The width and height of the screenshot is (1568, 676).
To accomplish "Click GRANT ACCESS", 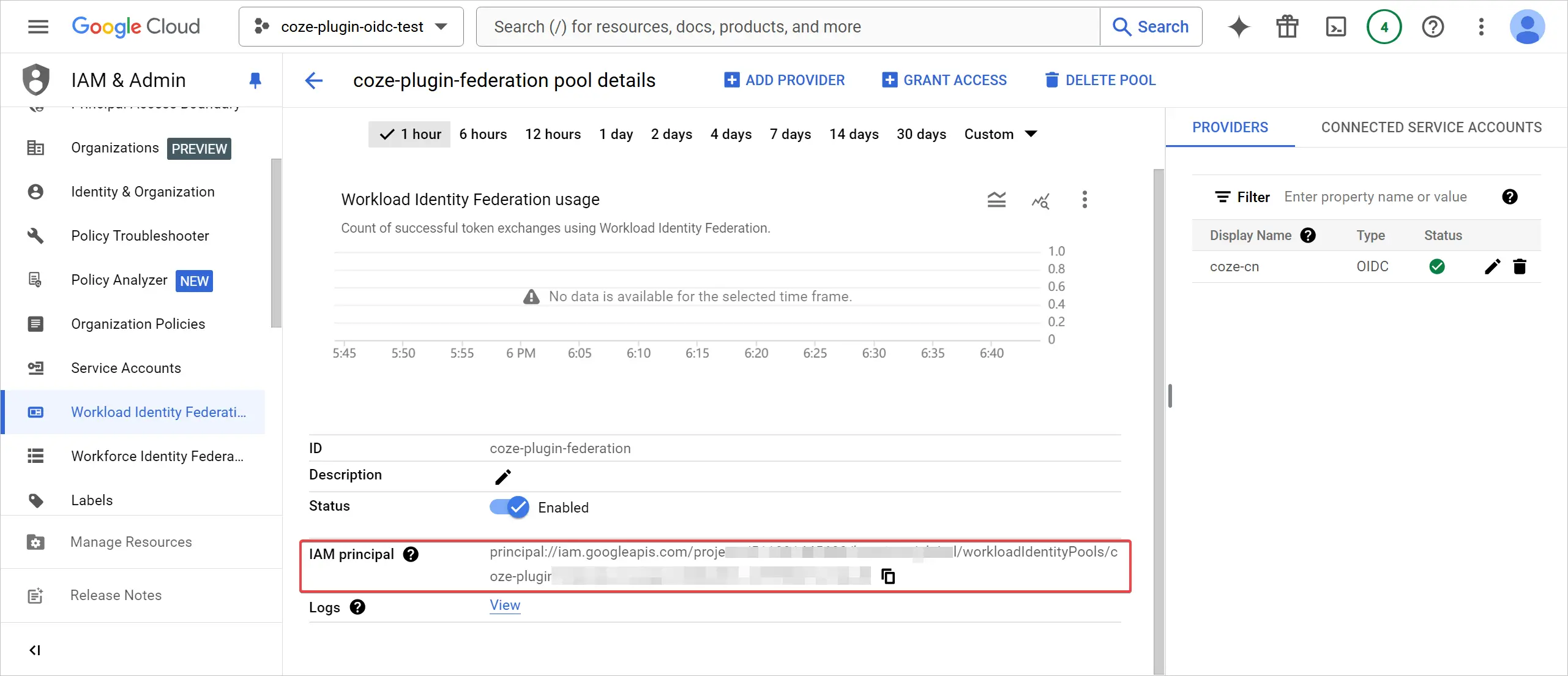I will [x=944, y=80].
